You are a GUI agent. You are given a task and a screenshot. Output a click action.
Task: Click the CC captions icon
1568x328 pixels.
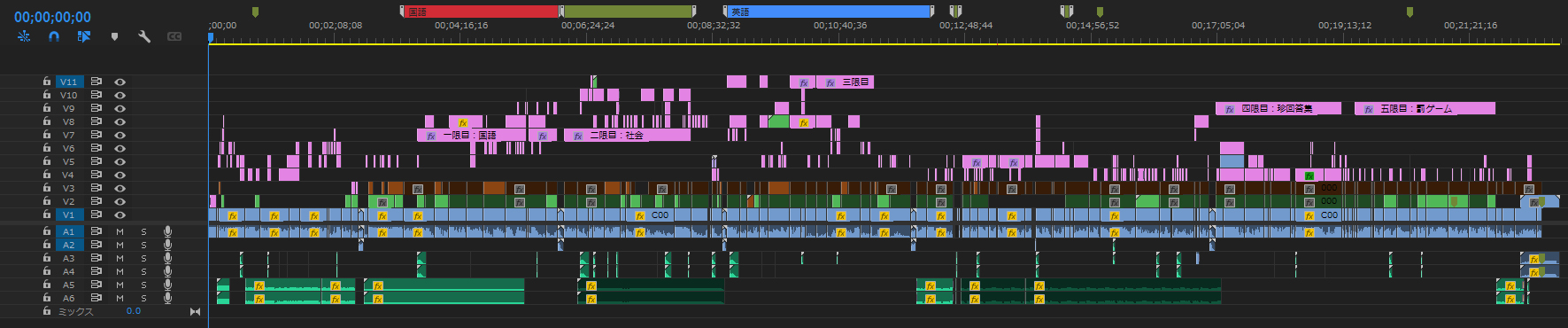click(174, 36)
